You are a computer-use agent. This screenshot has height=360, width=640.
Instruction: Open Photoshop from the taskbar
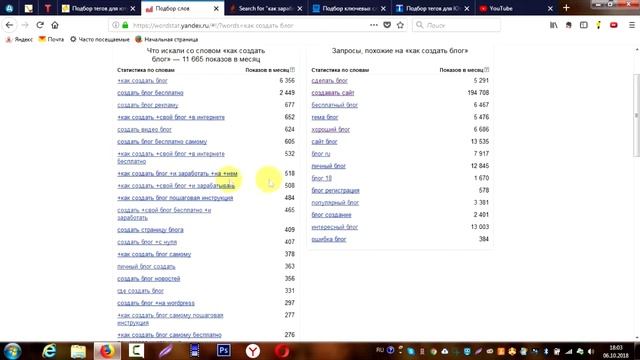[224, 351]
